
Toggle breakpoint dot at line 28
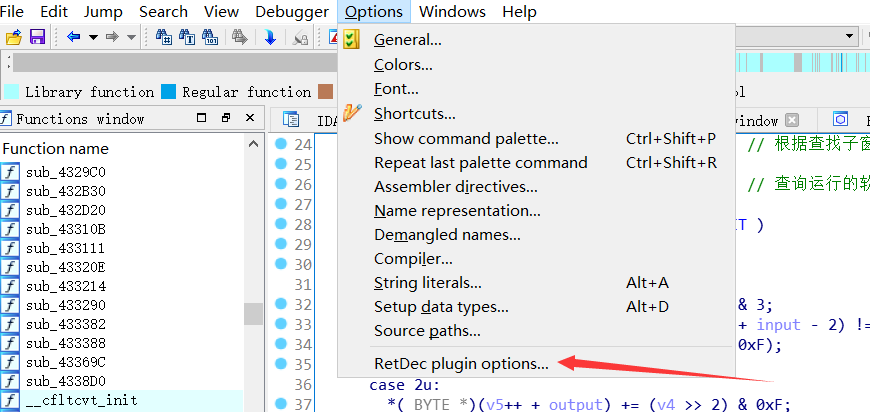point(281,225)
